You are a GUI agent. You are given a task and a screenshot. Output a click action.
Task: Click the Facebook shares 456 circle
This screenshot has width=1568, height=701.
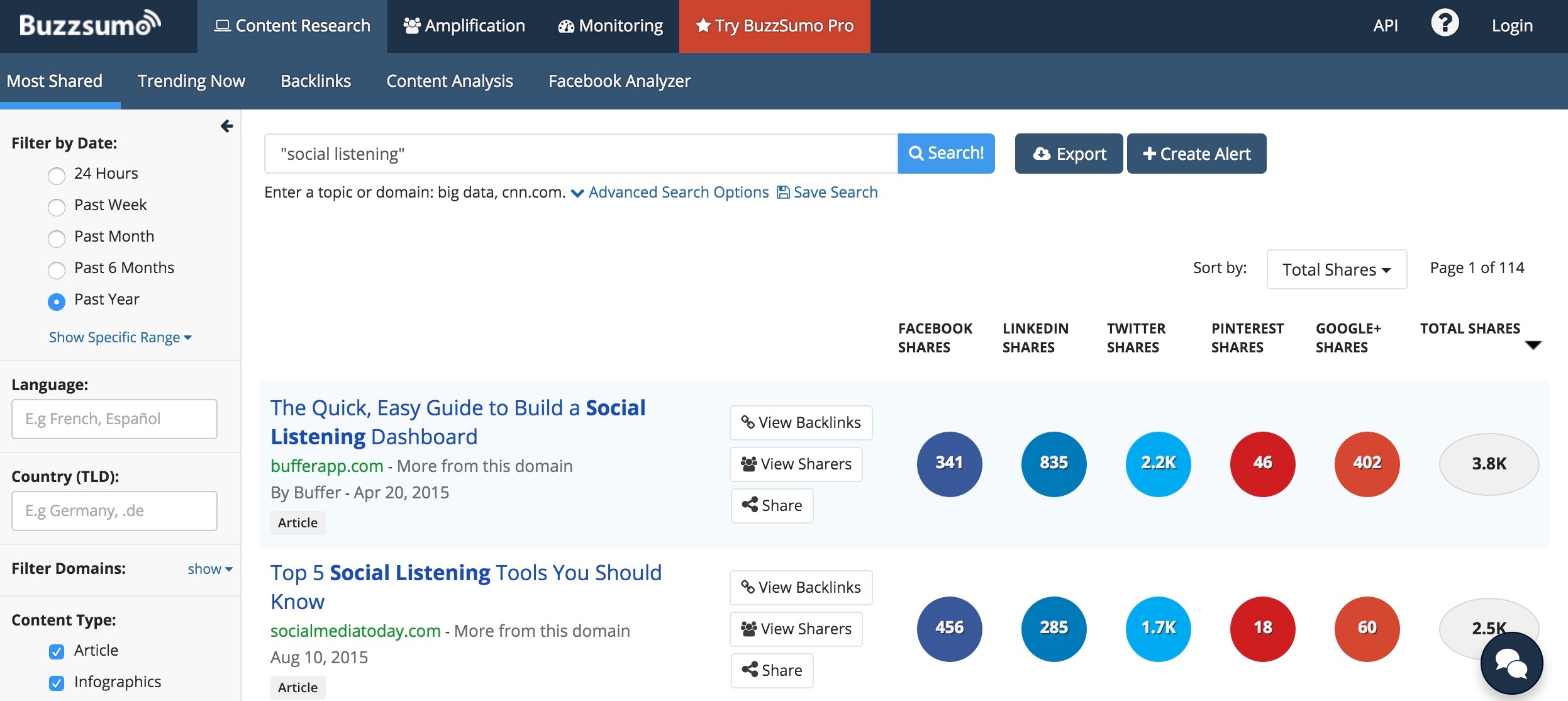pos(949,629)
